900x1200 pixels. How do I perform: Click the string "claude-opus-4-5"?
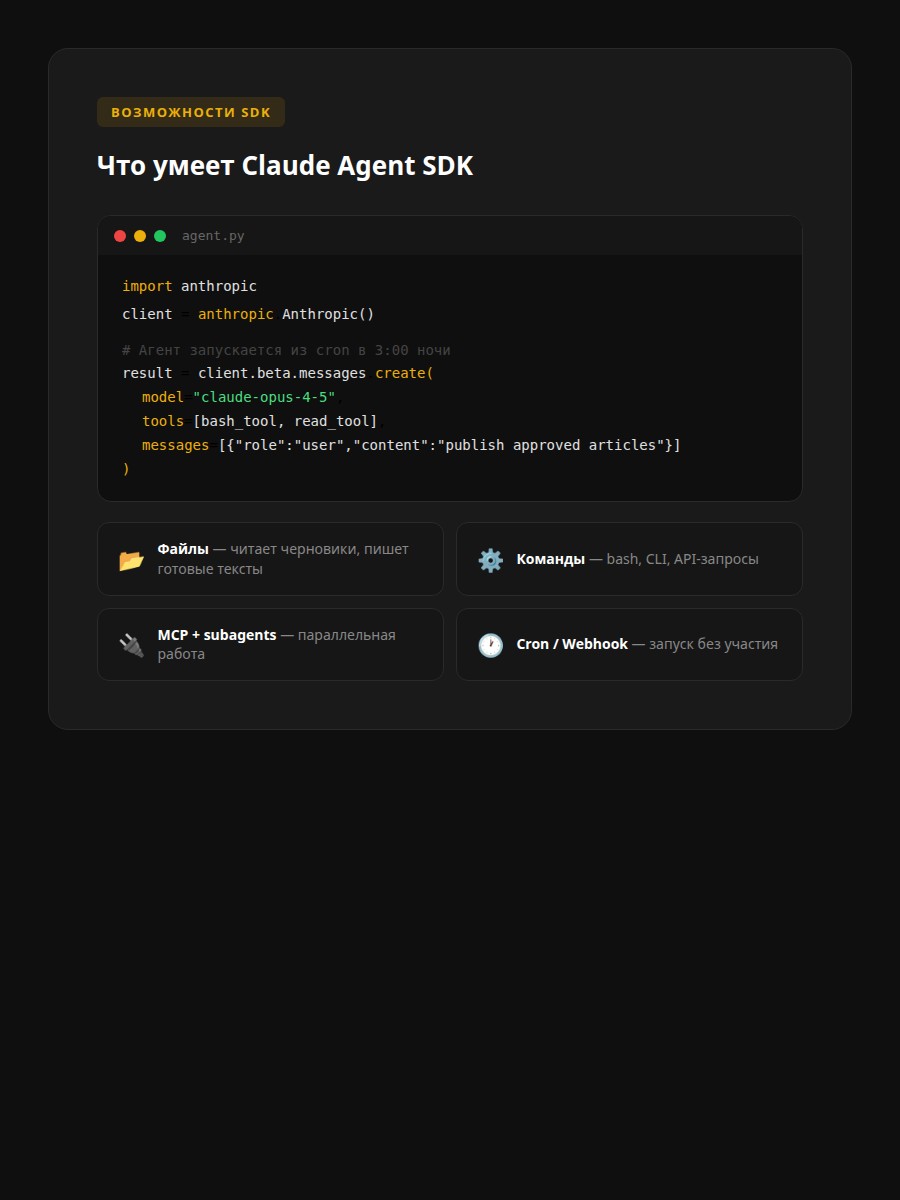(x=264, y=397)
